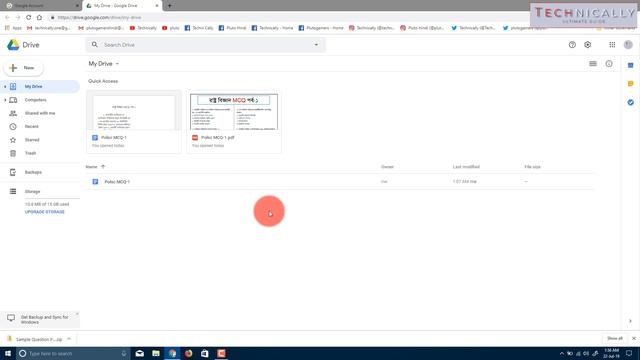Image resolution: width=640 pixels, height=360 pixels.
Task: Dismiss the Backup and Sync promo
Action: coord(77,314)
